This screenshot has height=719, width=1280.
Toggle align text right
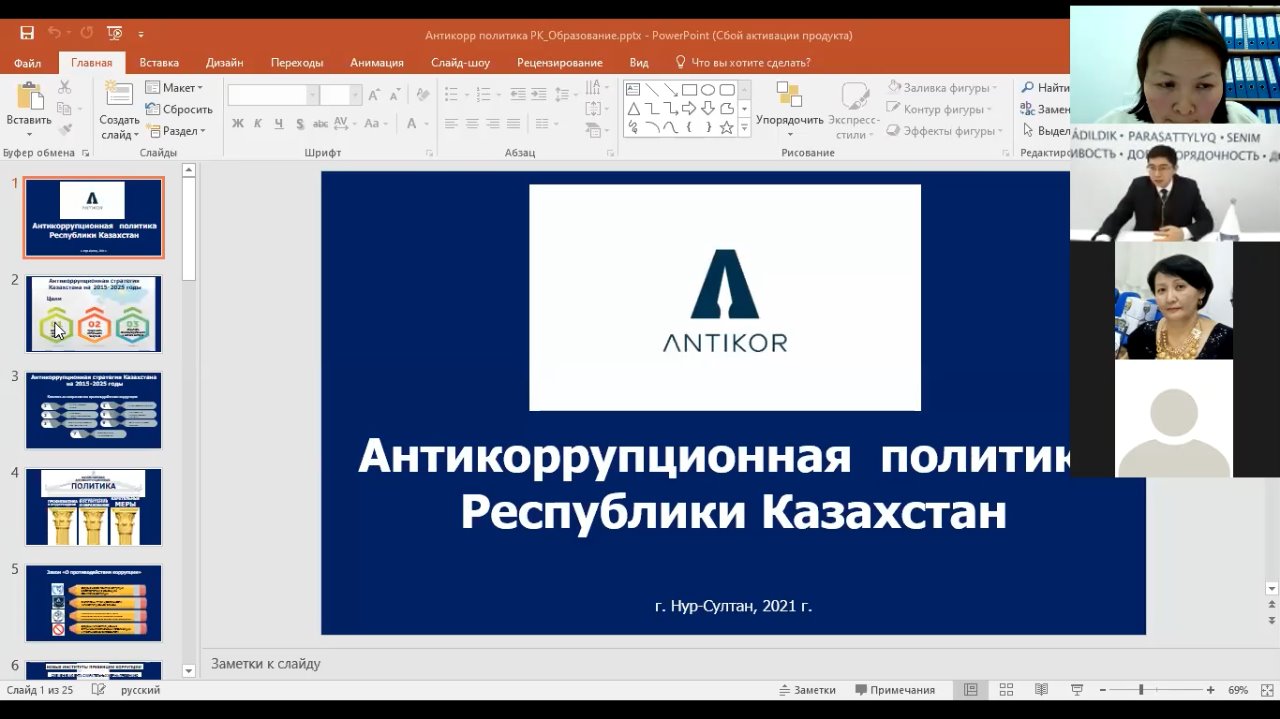pos(493,124)
